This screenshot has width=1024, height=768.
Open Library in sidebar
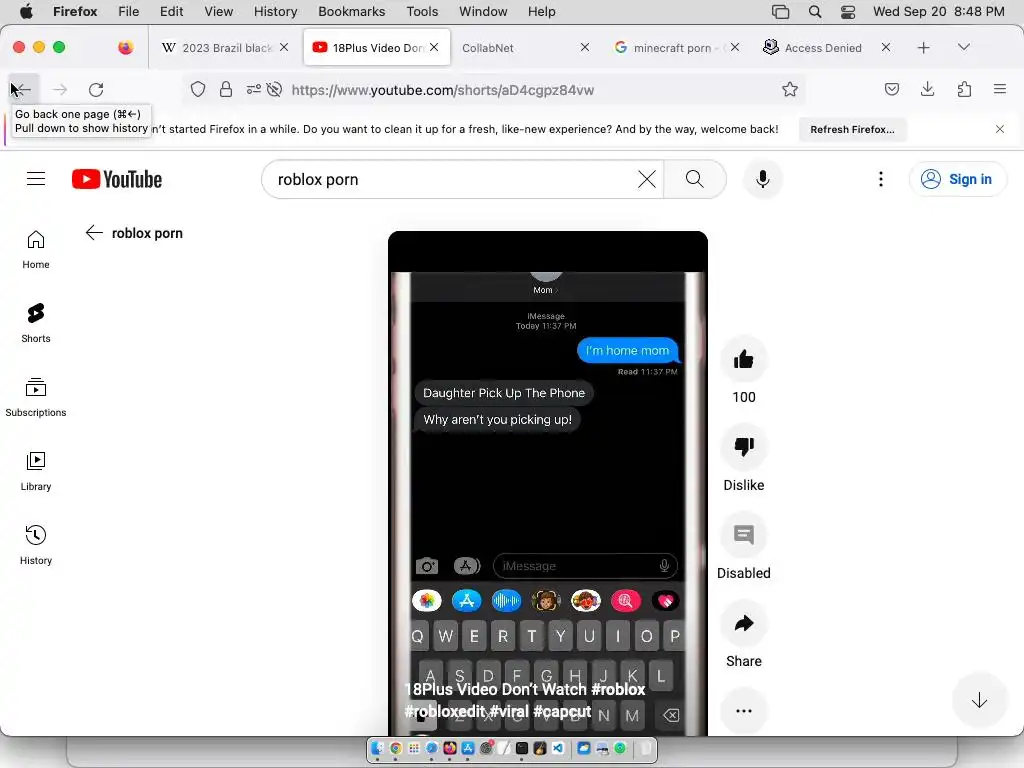(36, 471)
